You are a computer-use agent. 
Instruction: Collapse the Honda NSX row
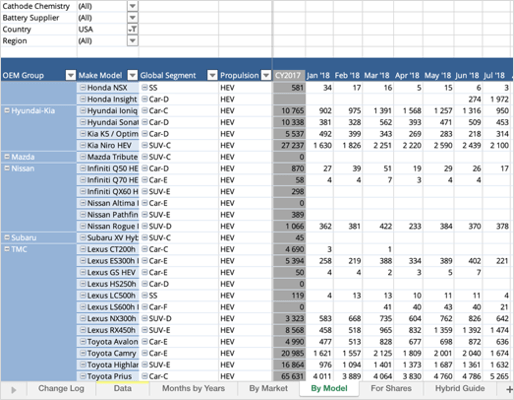point(83,88)
